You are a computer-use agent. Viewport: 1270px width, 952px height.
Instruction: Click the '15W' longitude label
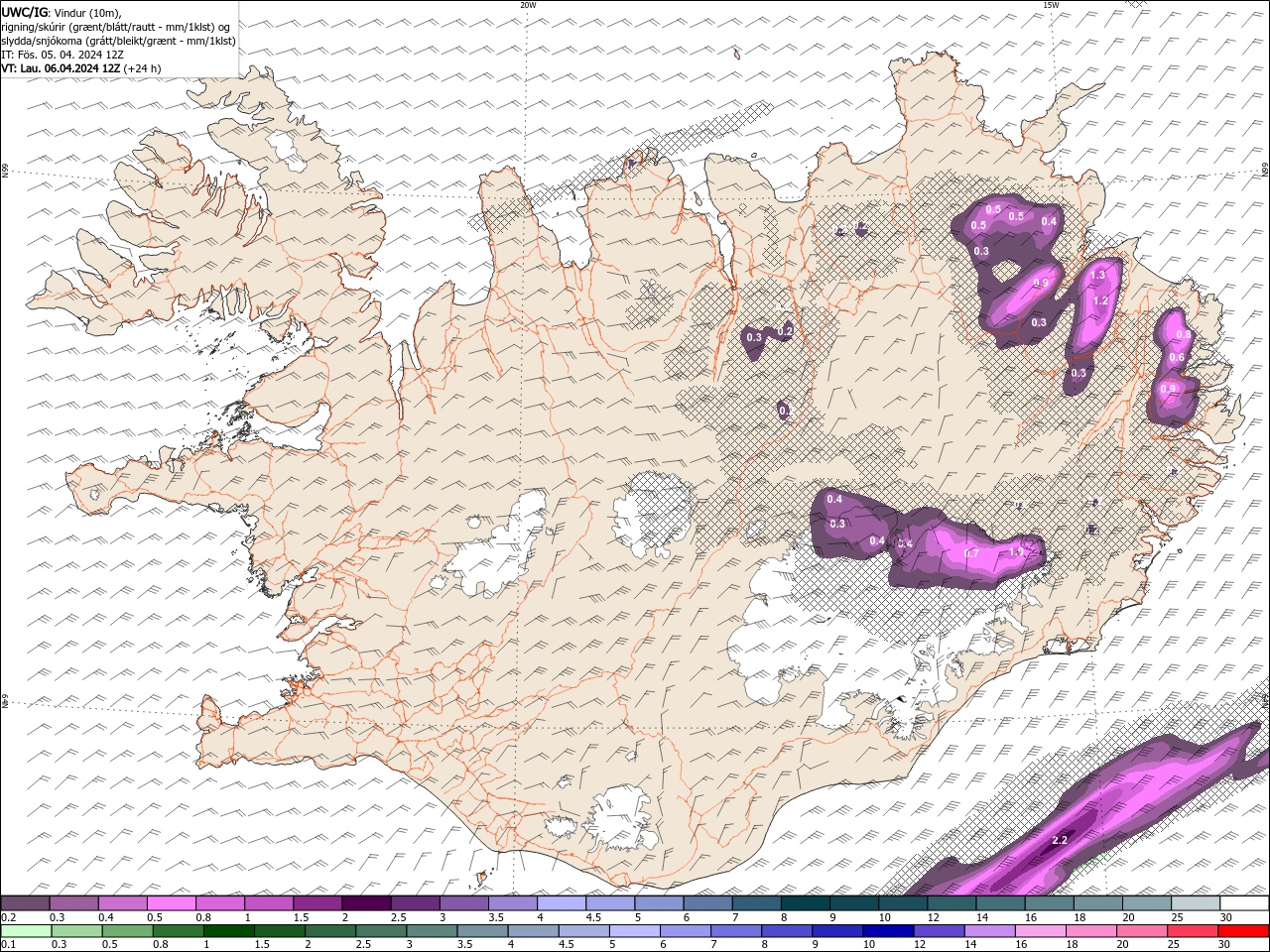(x=1051, y=5)
